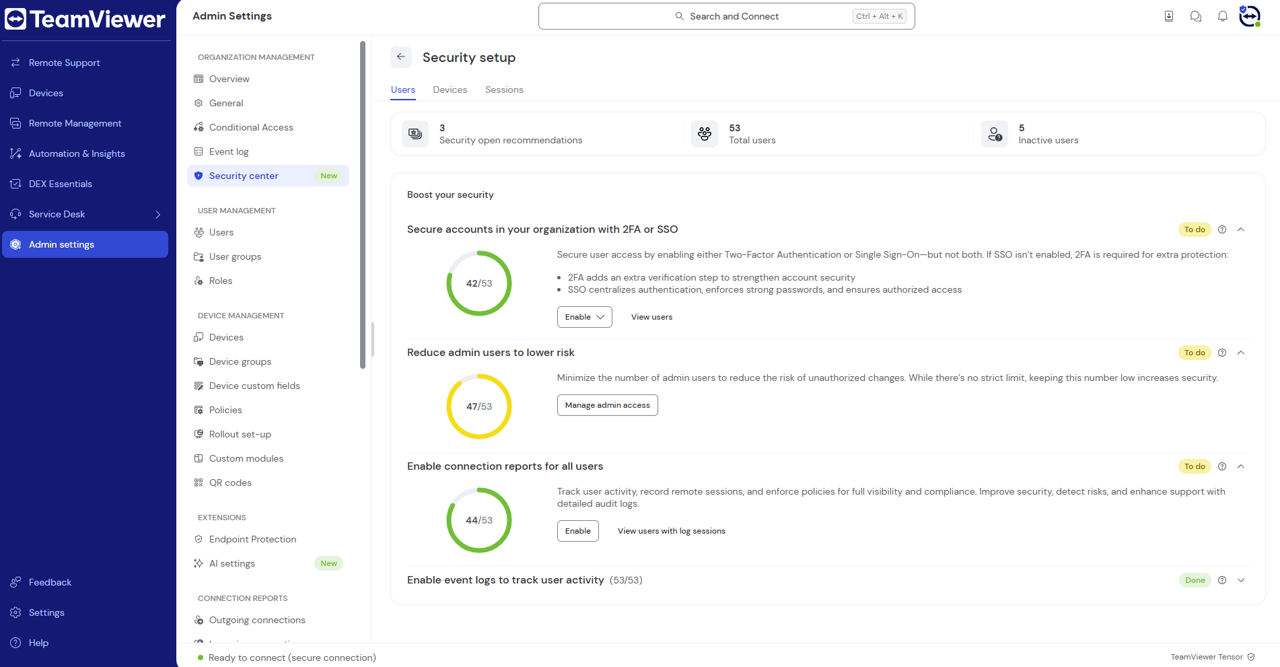Click help icon for connection reports section
Viewport: 1280px width, 667px height.
coord(1222,467)
